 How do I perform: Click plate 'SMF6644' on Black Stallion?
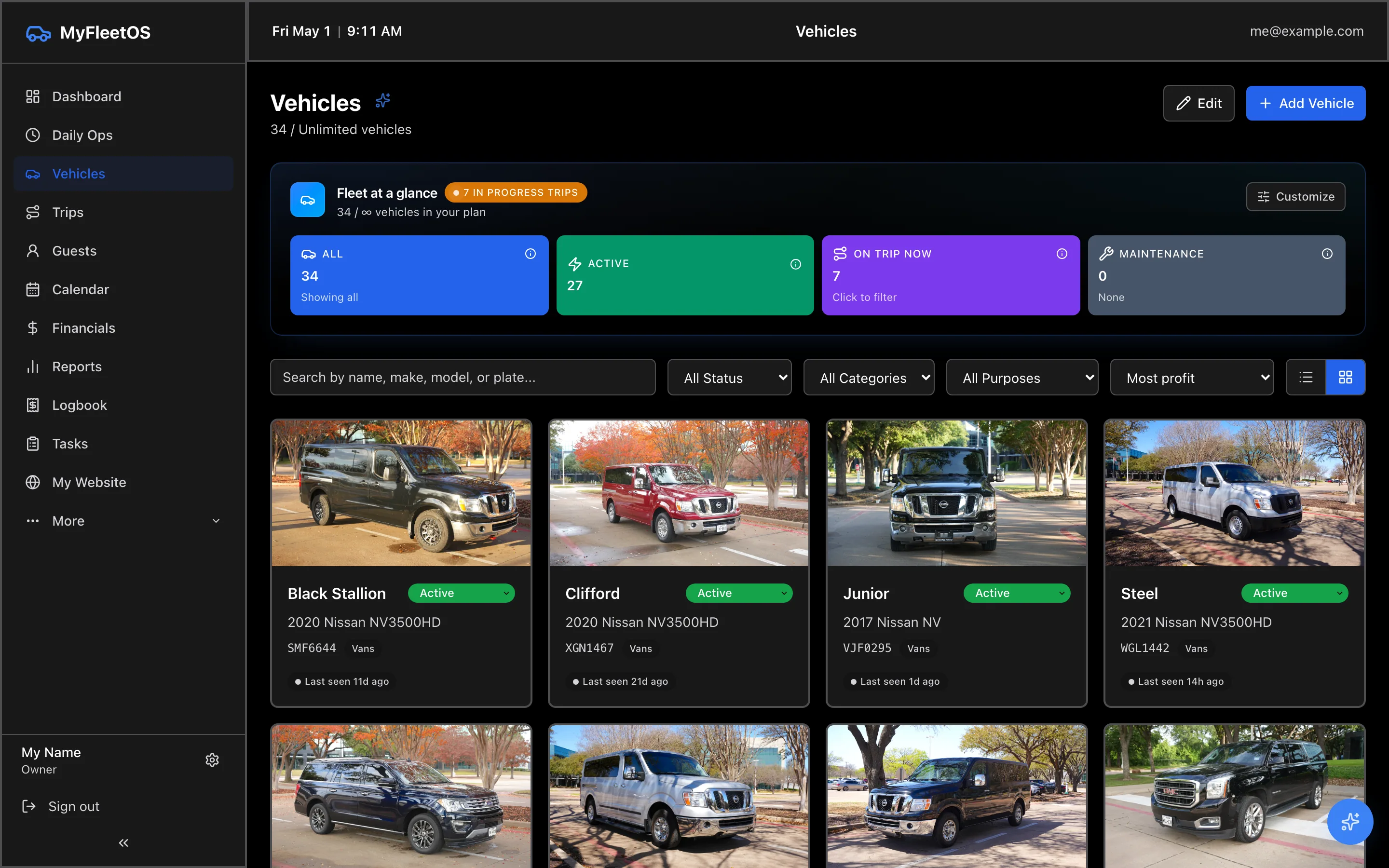pos(312,648)
